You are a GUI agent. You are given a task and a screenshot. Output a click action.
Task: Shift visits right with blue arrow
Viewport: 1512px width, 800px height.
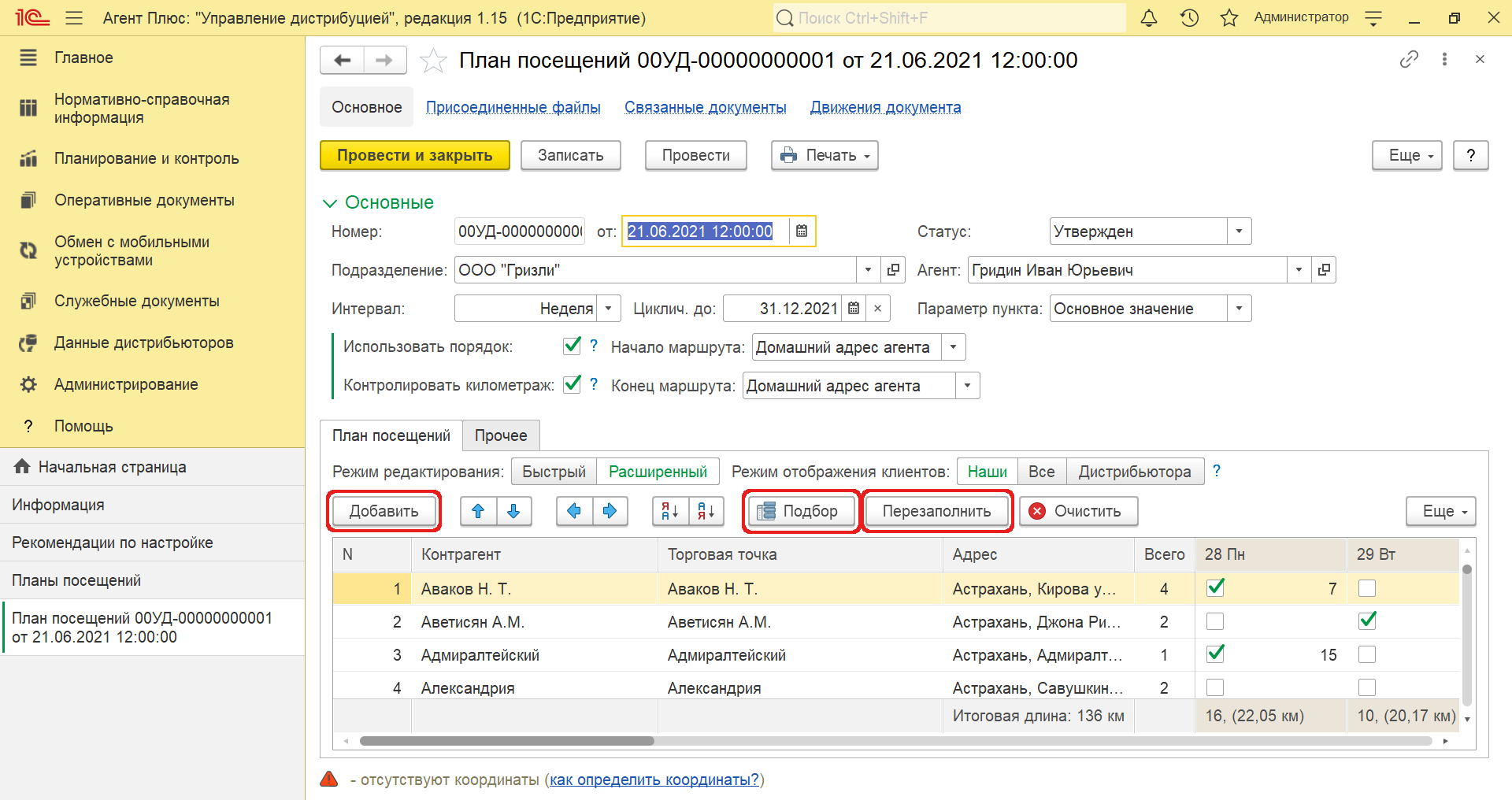[x=610, y=511]
